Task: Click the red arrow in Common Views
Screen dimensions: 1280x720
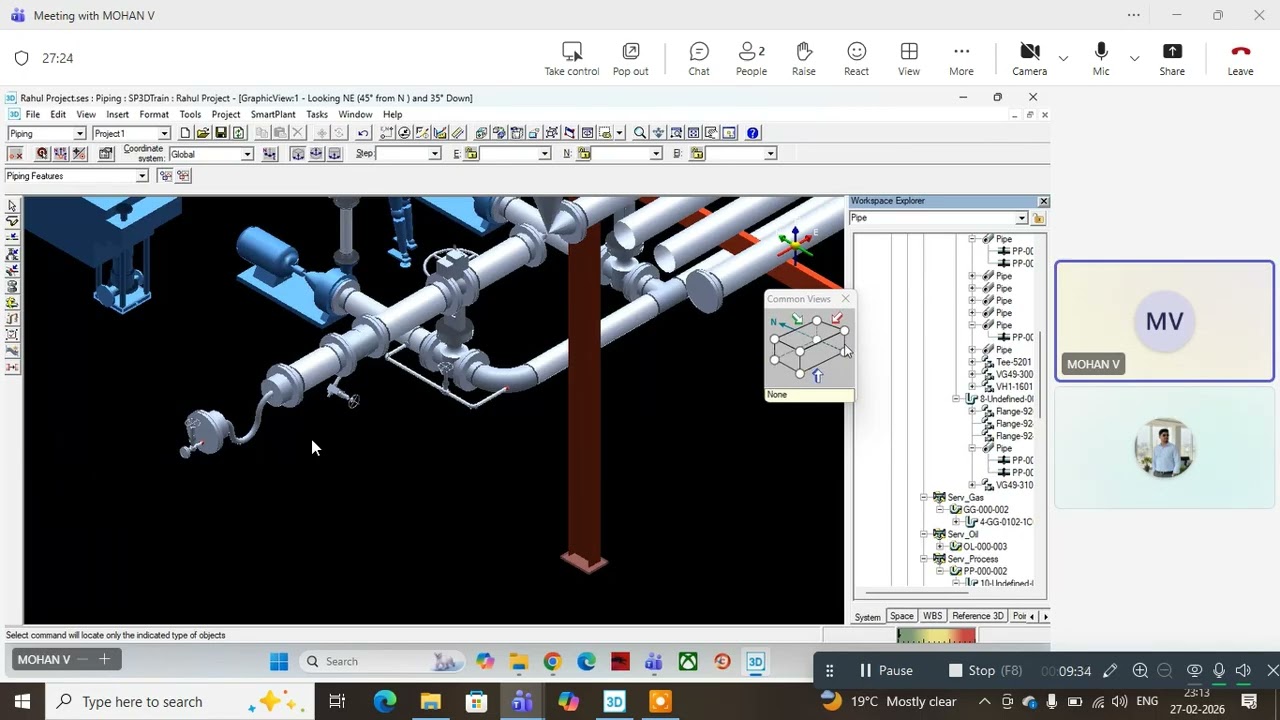Action: click(836, 319)
